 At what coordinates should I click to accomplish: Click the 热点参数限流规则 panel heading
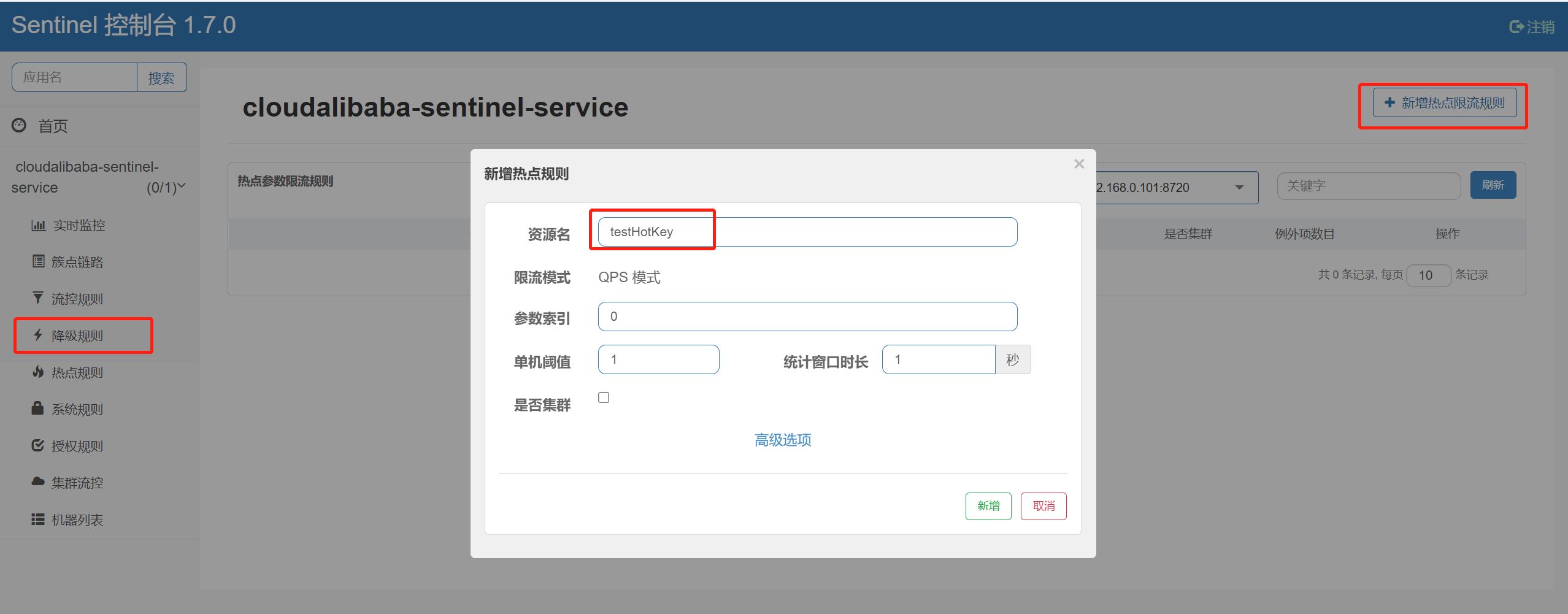pos(285,181)
